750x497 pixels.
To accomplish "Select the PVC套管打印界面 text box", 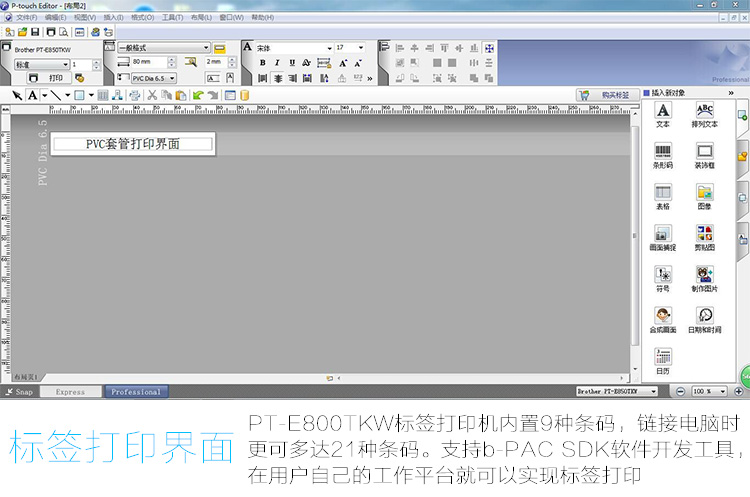I will point(133,144).
